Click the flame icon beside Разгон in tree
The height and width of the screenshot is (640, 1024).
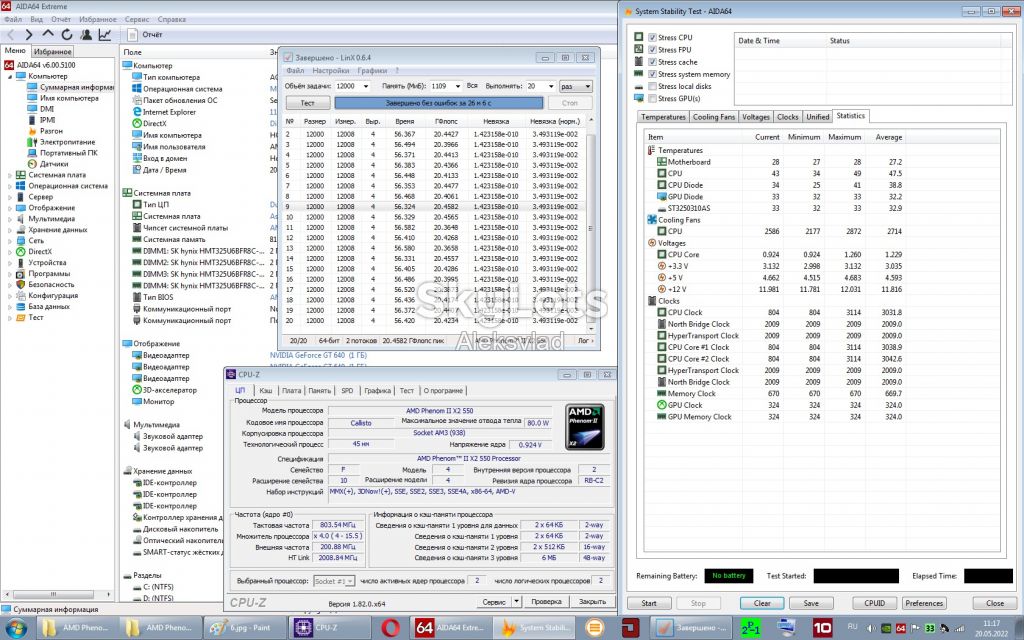click(x=32, y=131)
